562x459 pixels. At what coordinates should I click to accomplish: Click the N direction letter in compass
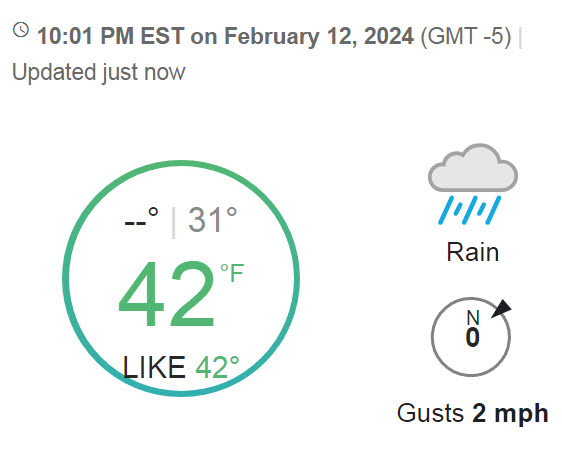(x=473, y=318)
